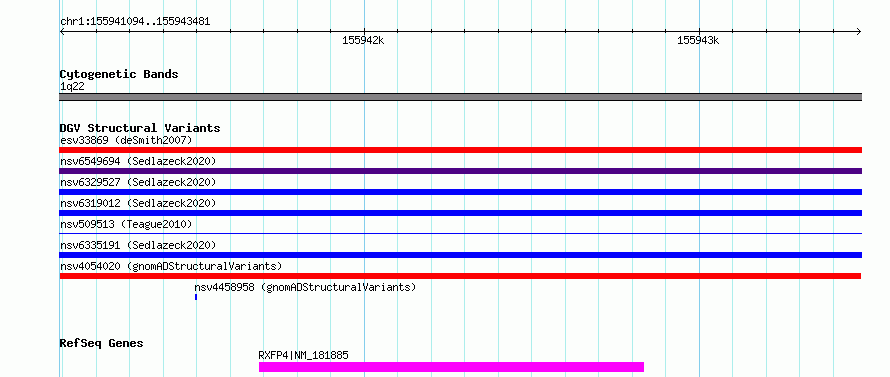Viewport: 890px width, 377px height.
Task: Click the 155943k ruler tick label
Action: point(698,41)
